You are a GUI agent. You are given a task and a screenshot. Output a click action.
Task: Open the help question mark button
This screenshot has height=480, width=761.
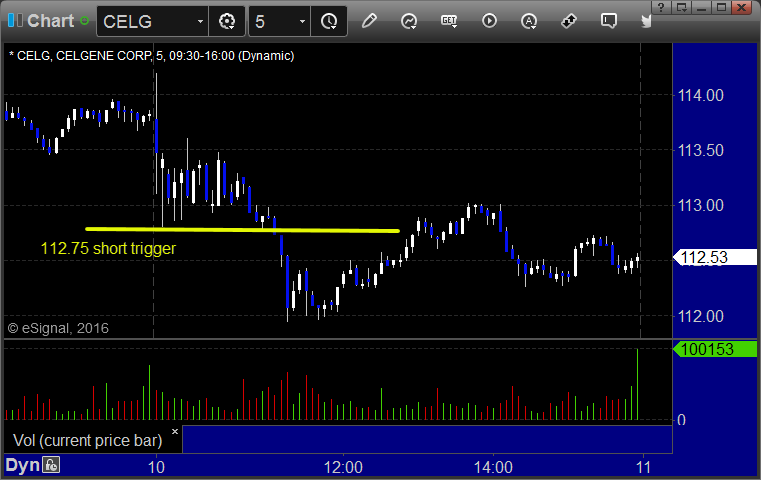661,7
